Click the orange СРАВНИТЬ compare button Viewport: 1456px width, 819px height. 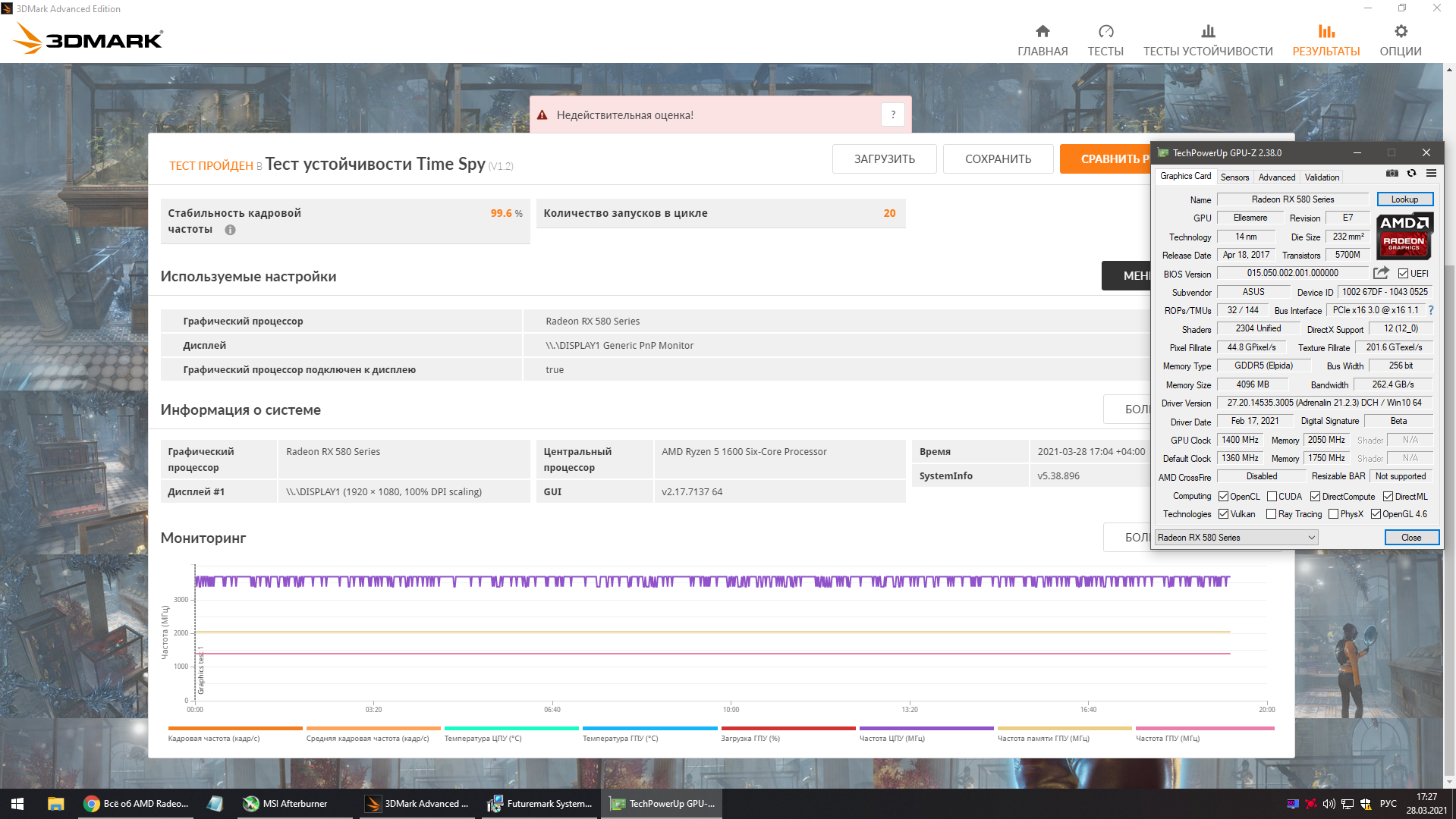pyautogui.click(x=1105, y=159)
